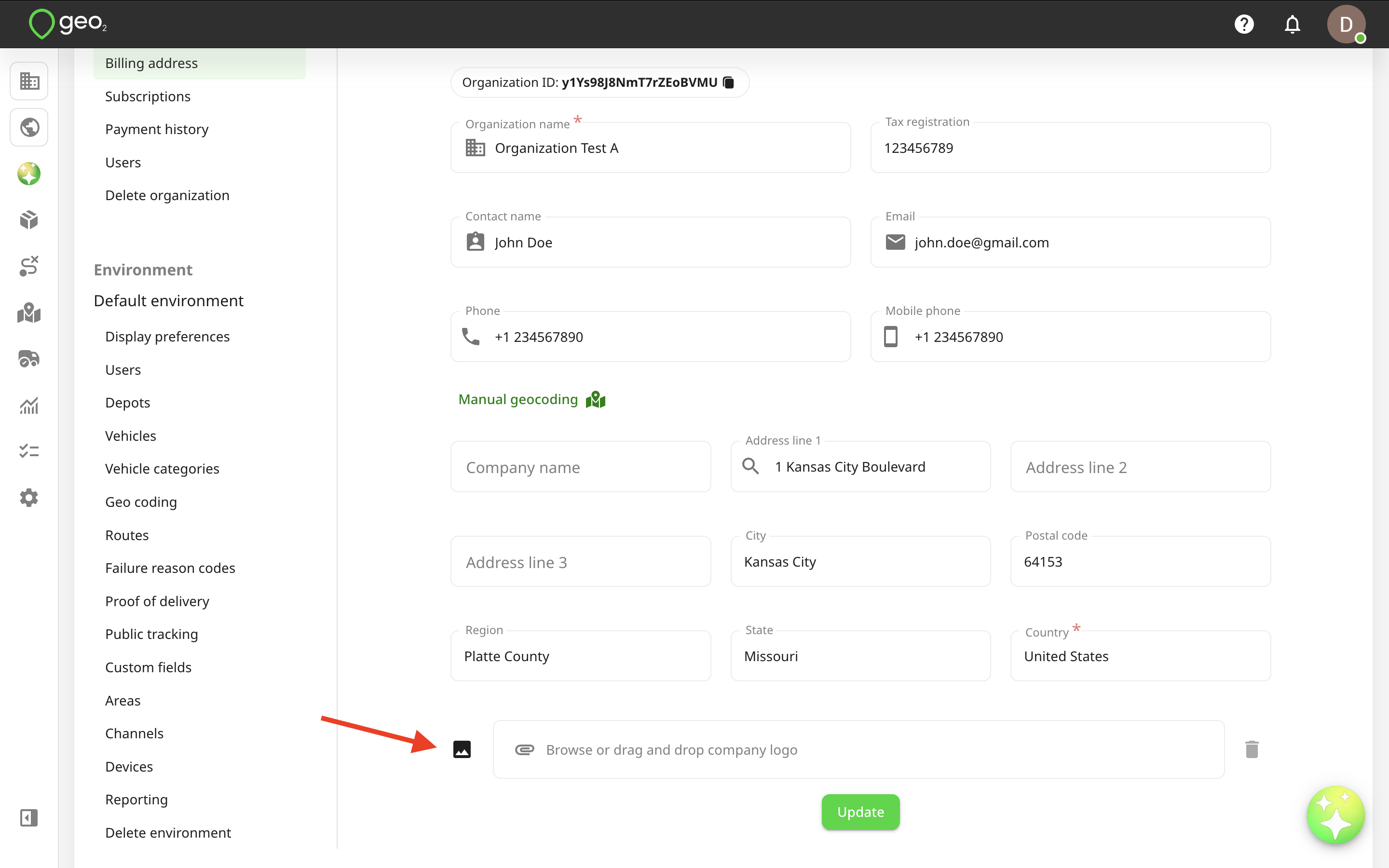Open the notifications bell
1389x868 pixels.
coord(1292,24)
